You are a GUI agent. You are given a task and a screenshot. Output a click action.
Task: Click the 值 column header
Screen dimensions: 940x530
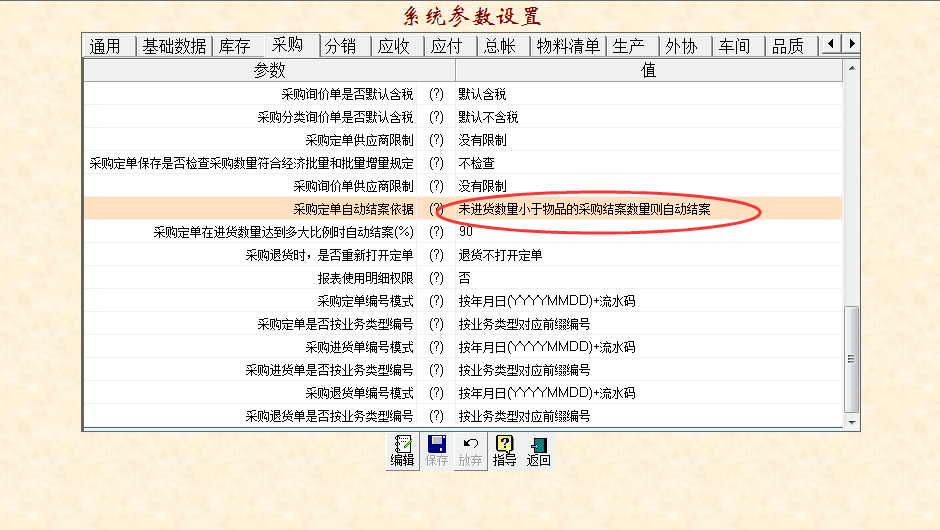649,70
